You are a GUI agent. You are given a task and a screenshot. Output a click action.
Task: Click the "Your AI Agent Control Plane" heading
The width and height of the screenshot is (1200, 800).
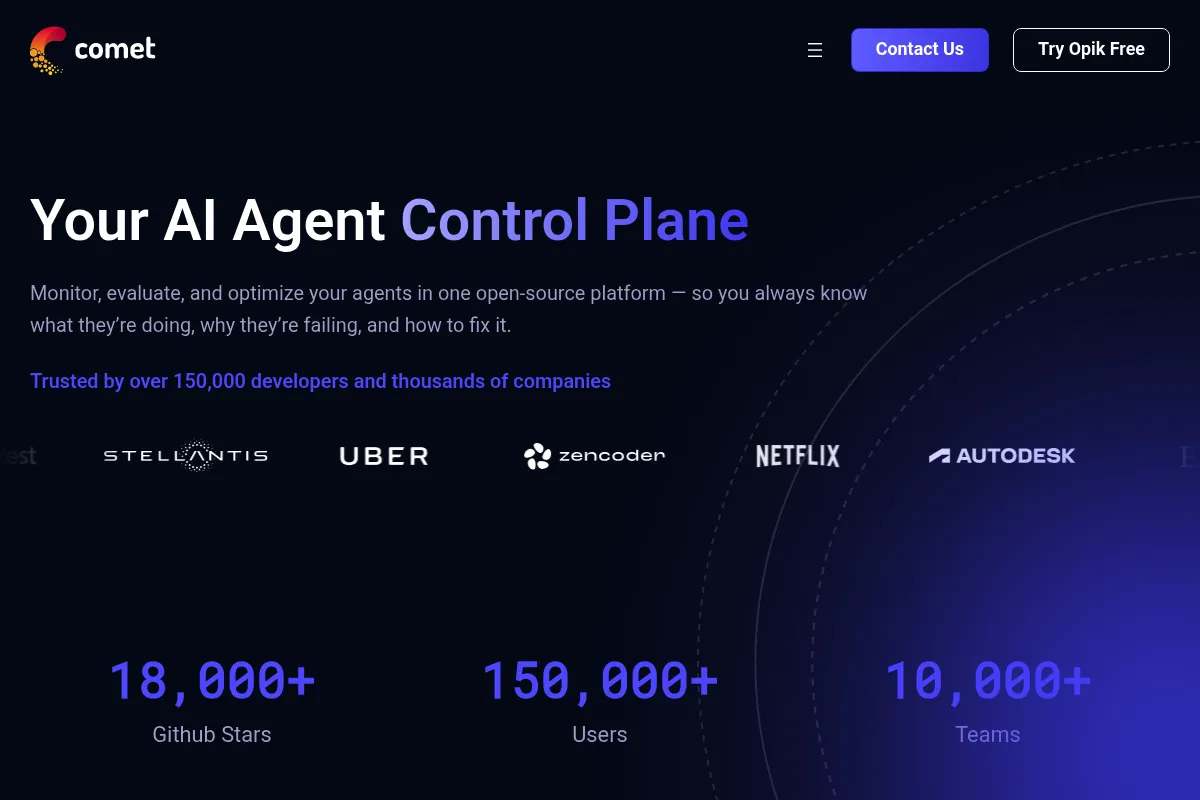coord(389,220)
